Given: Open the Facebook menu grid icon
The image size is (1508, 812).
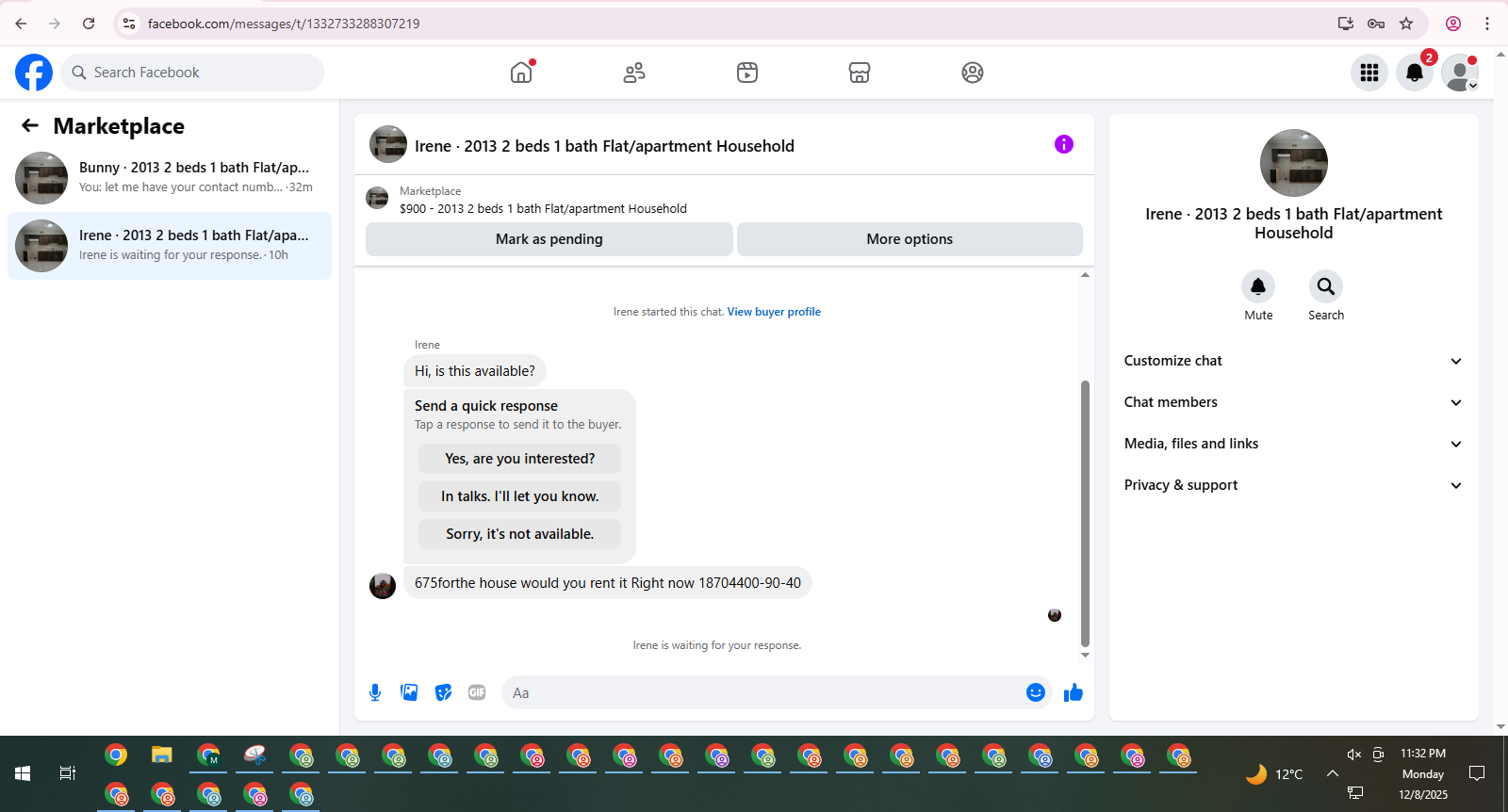Looking at the screenshot, I should point(1369,73).
